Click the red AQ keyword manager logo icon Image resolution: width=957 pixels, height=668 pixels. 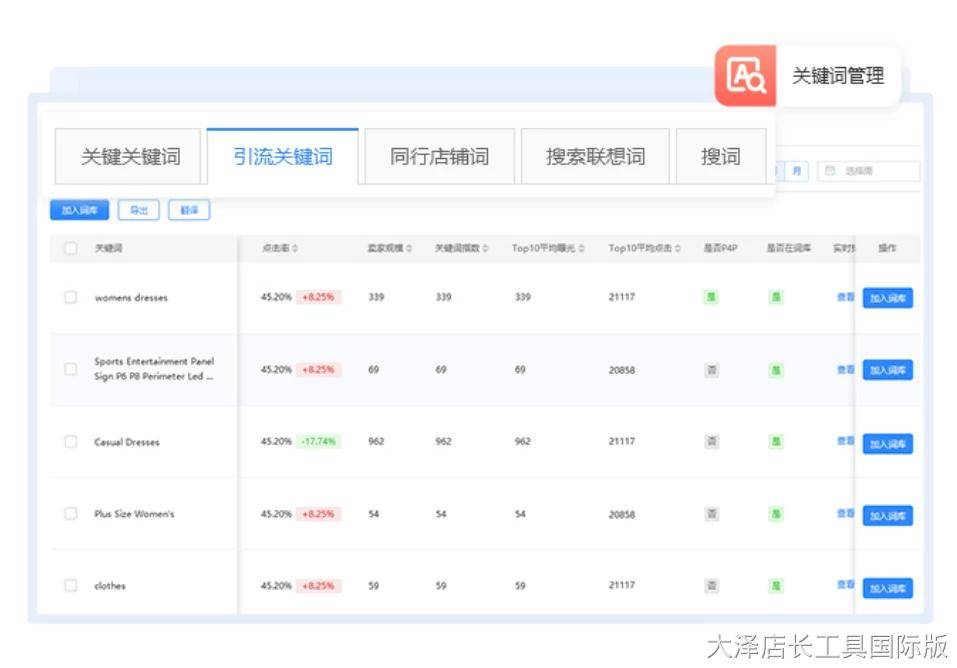click(x=745, y=75)
